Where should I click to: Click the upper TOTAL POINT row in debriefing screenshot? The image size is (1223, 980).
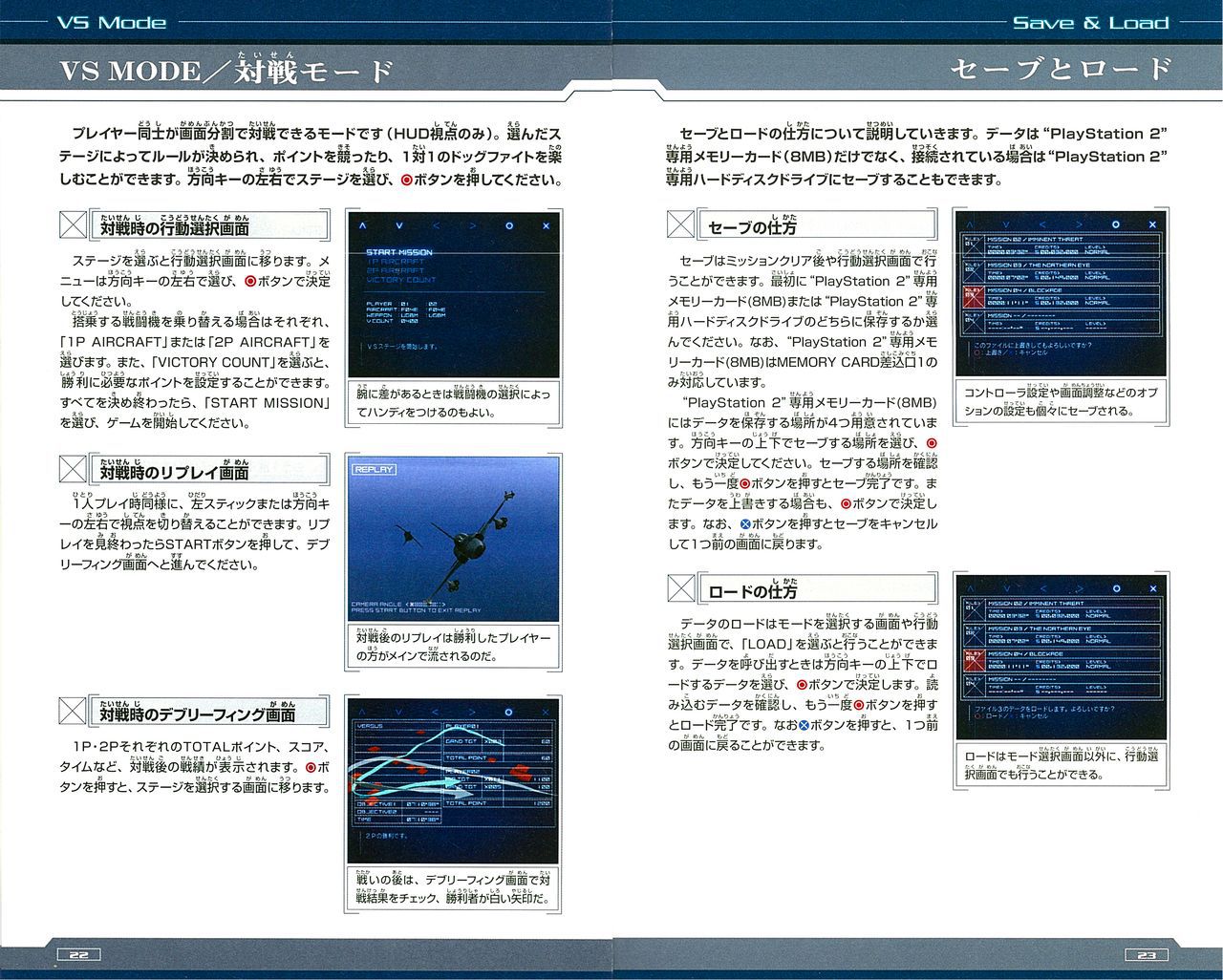(499, 757)
